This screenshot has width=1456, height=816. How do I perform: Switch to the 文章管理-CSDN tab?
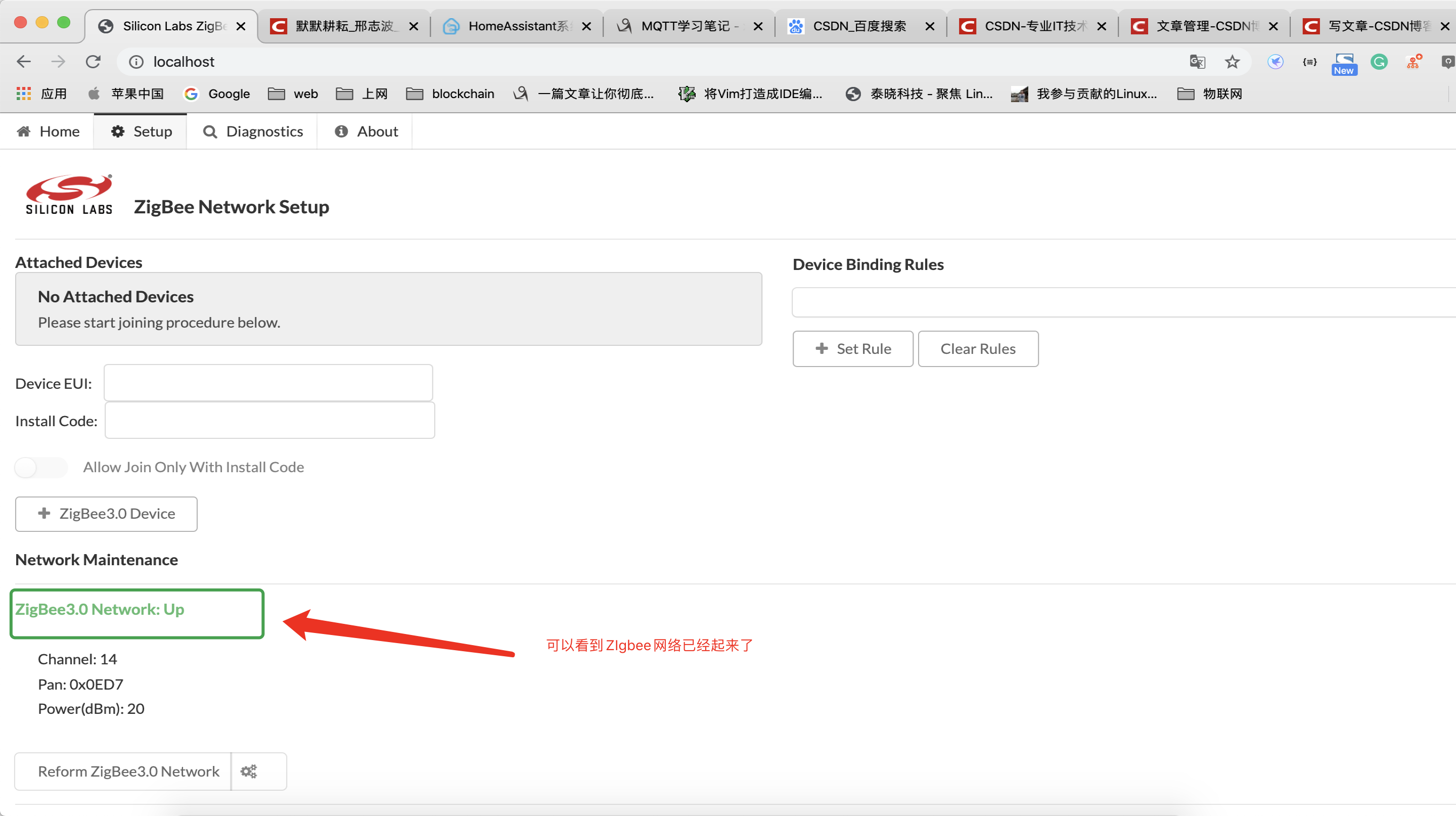pyautogui.click(x=1203, y=26)
